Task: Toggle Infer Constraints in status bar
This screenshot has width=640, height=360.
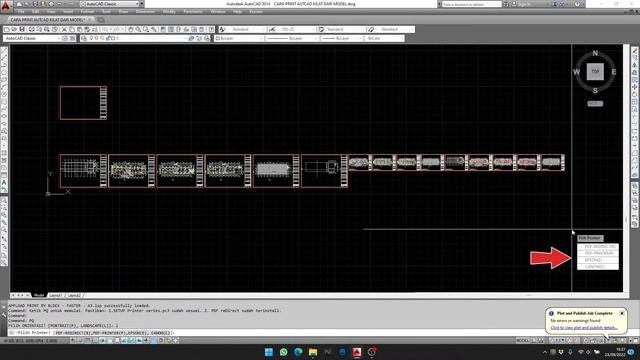Action: (73, 340)
